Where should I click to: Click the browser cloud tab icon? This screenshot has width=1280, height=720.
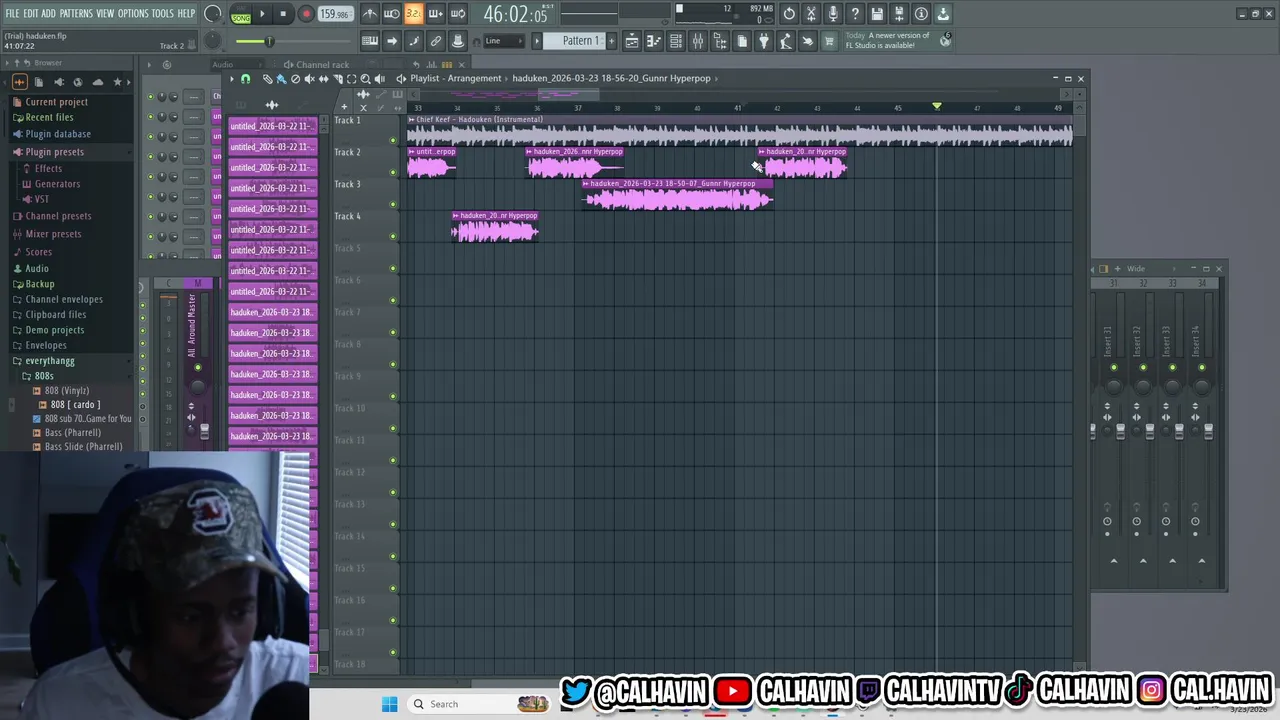pos(97,82)
